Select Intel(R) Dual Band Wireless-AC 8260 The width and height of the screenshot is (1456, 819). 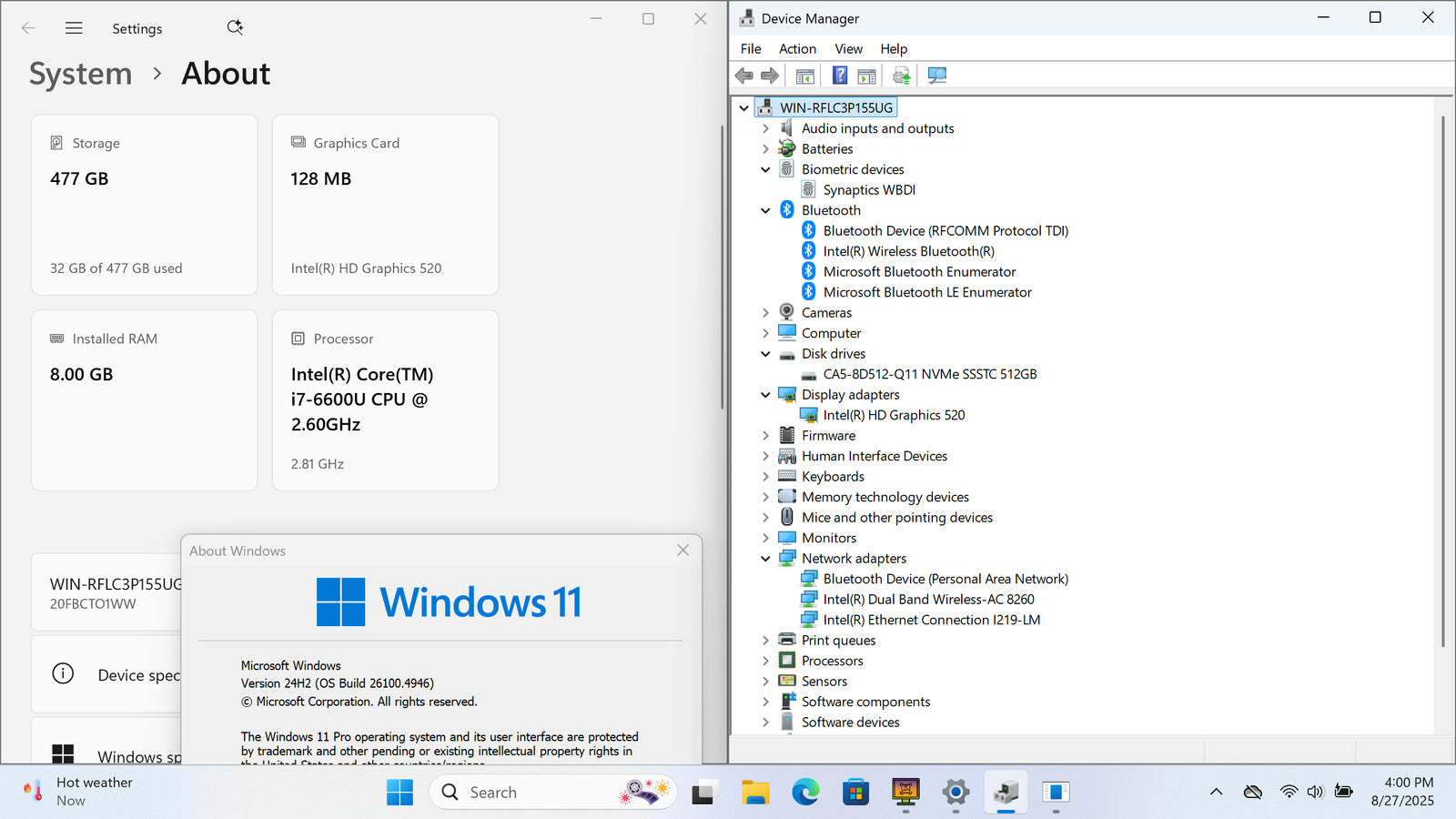tap(928, 600)
